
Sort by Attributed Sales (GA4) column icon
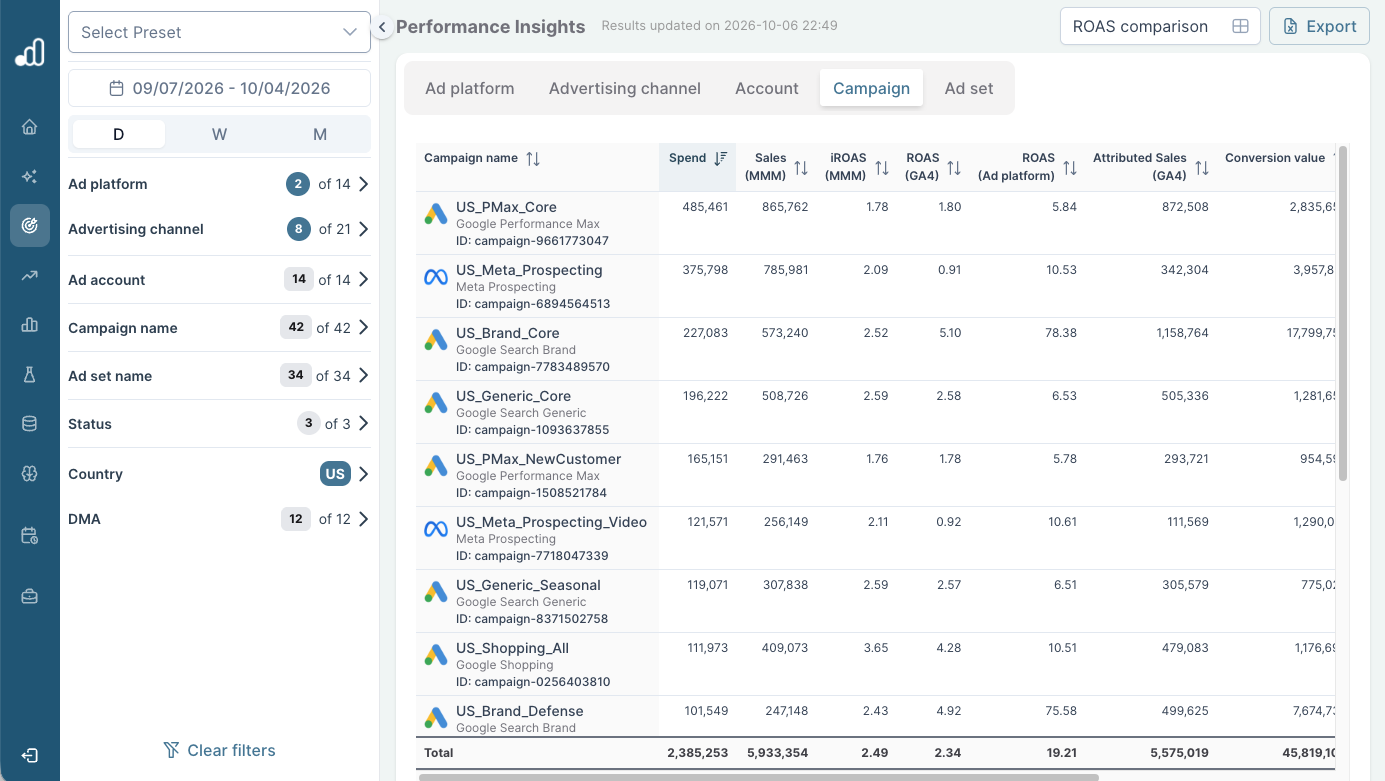coord(1202,169)
